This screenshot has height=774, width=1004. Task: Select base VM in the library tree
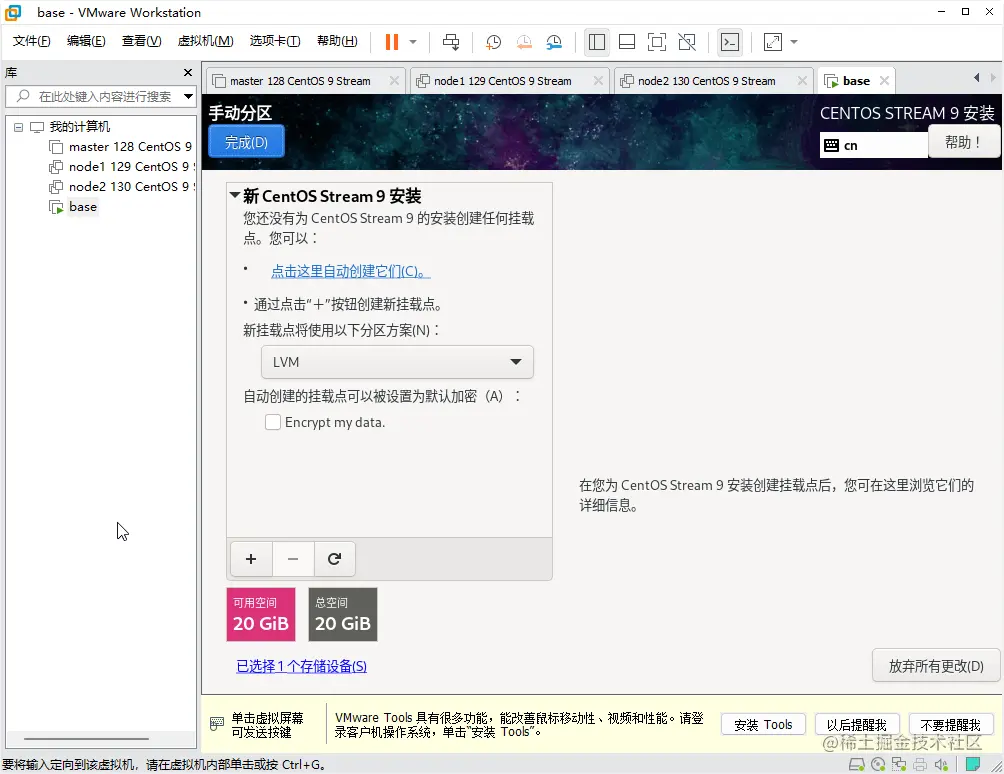coord(83,207)
